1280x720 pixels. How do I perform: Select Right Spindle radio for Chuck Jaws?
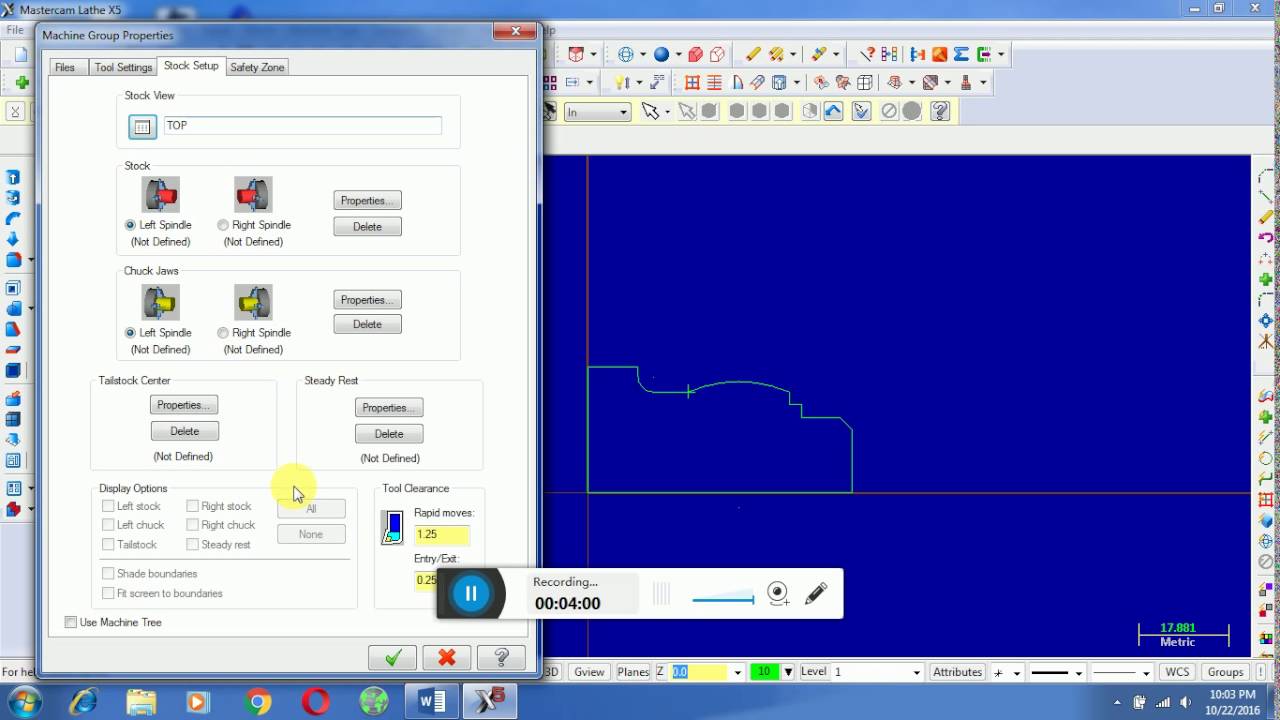click(222, 333)
